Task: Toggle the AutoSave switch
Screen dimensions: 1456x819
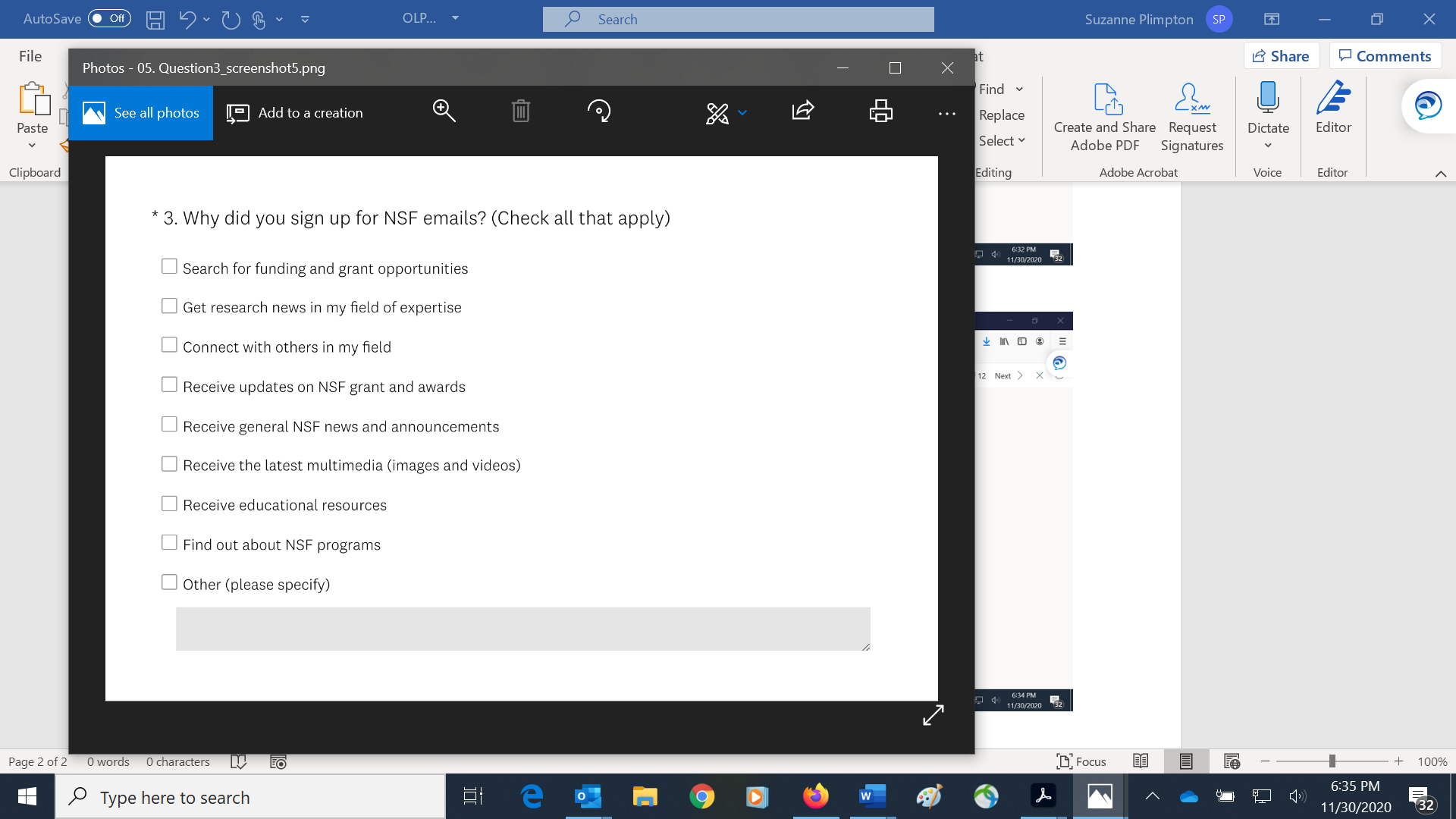Action: coord(109,19)
